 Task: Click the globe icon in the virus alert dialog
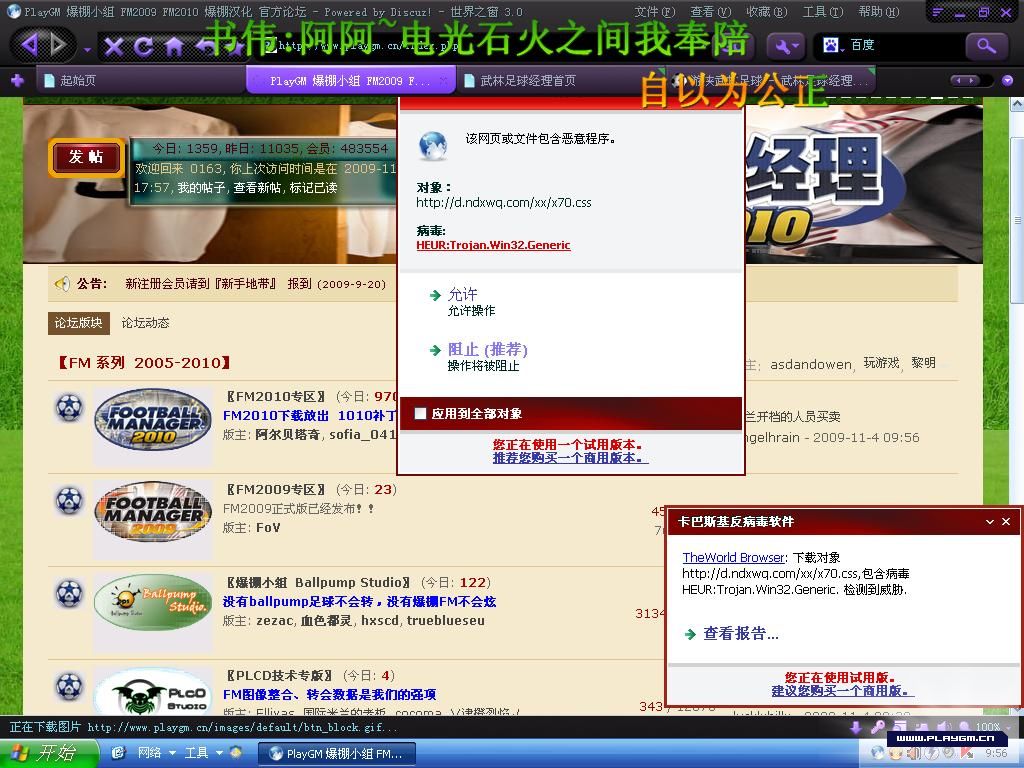(433, 146)
